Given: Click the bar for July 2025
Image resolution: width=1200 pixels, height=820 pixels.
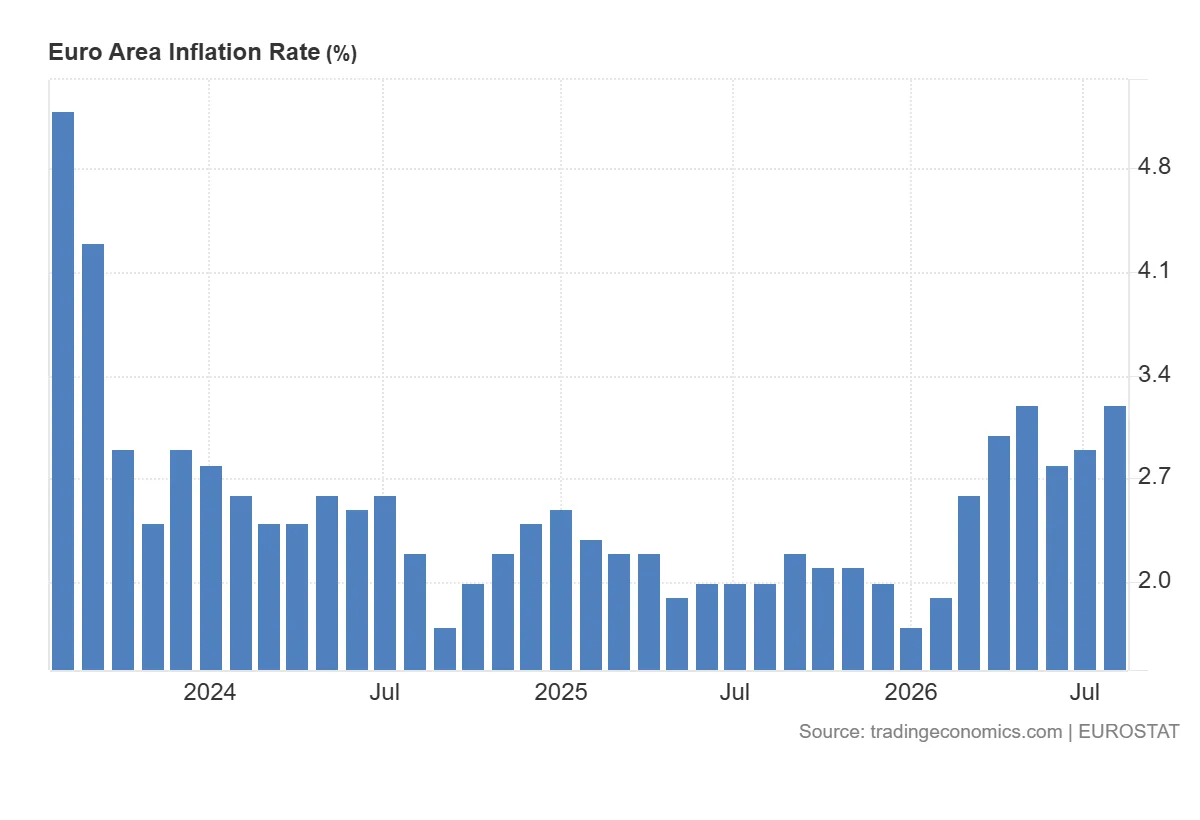Looking at the screenshot, I should (735, 627).
